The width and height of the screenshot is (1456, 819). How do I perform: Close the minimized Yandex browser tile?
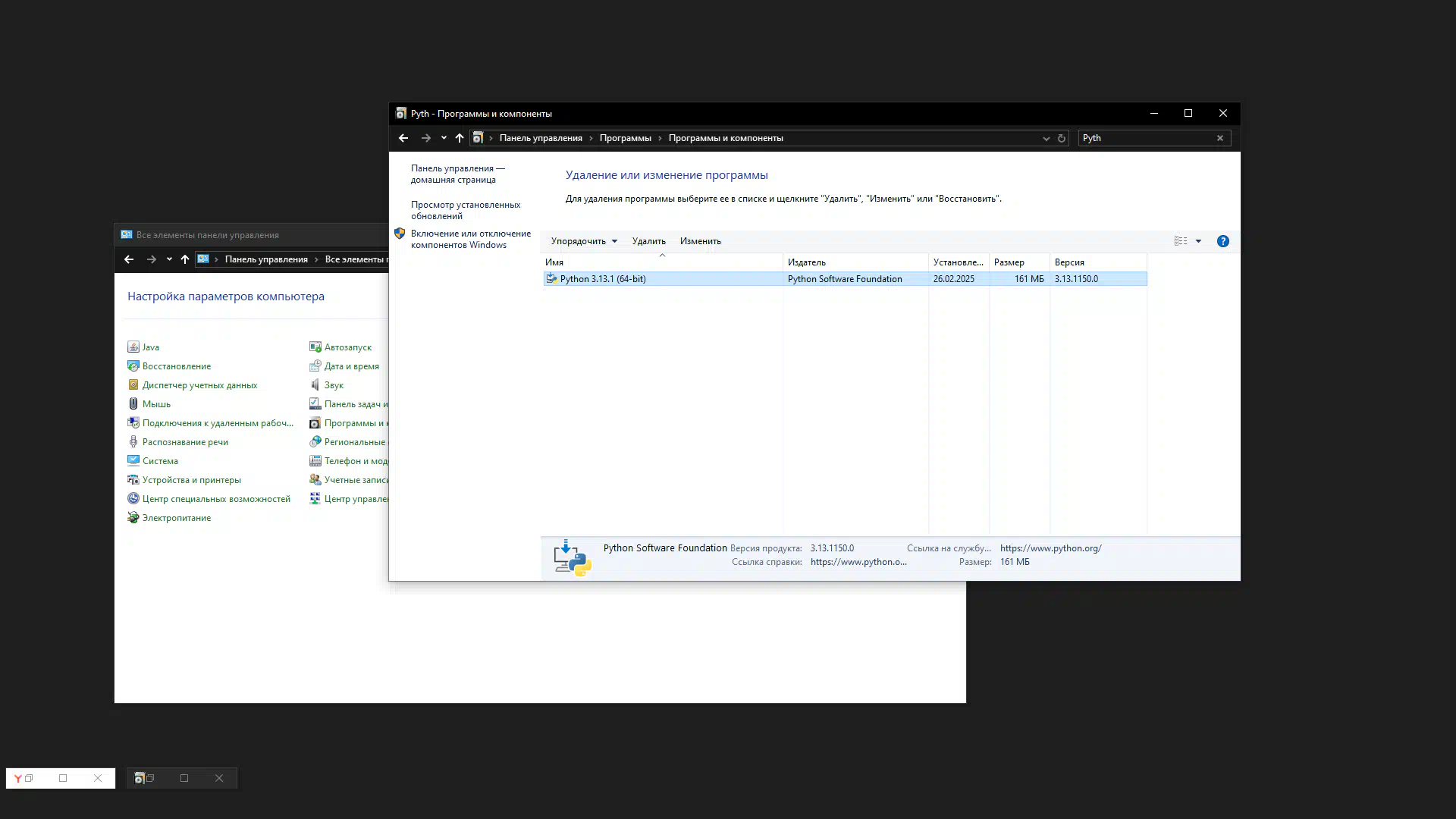(x=98, y=778)
